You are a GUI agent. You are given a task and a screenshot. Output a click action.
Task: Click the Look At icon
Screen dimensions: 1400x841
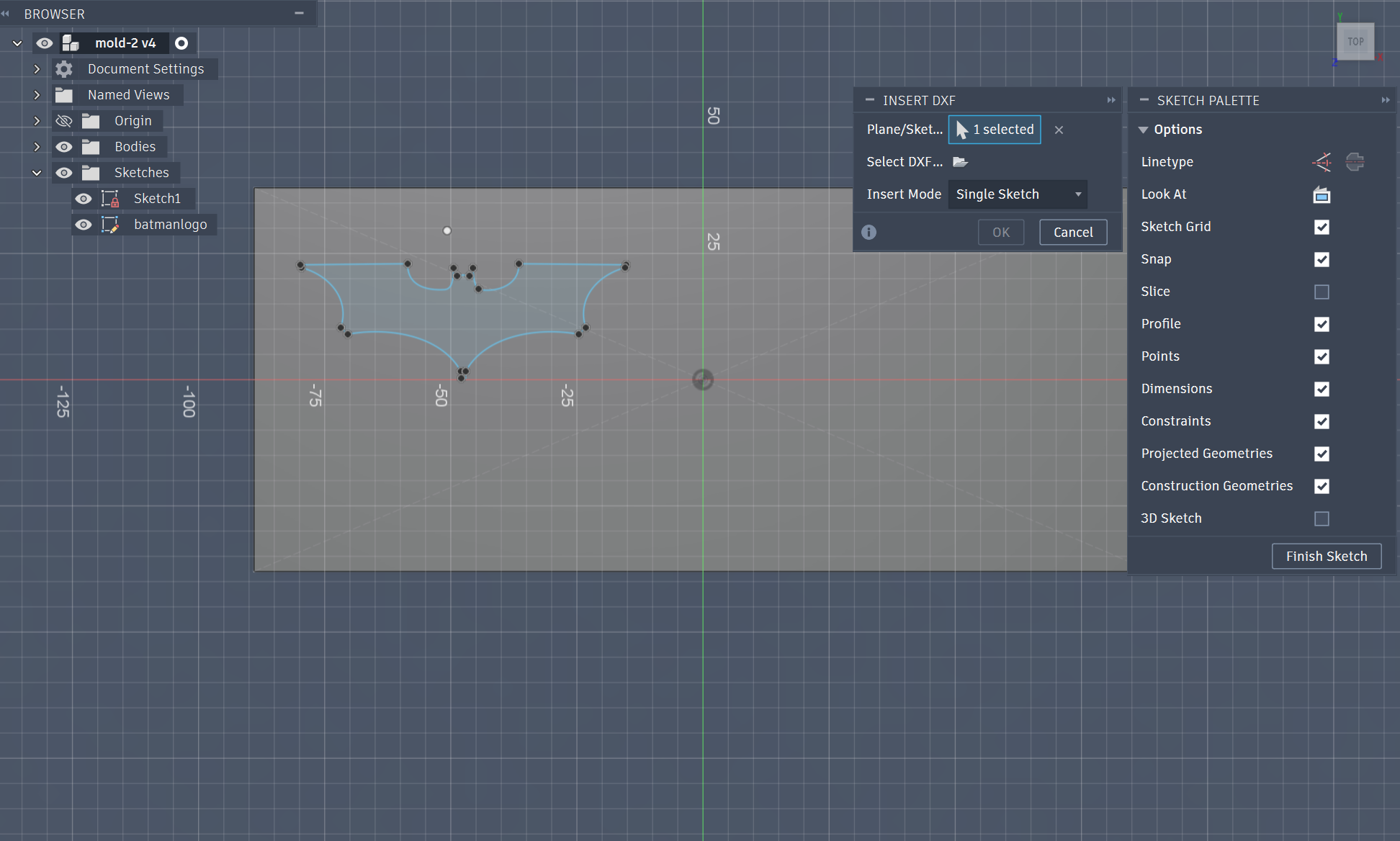coord(1322,194)
